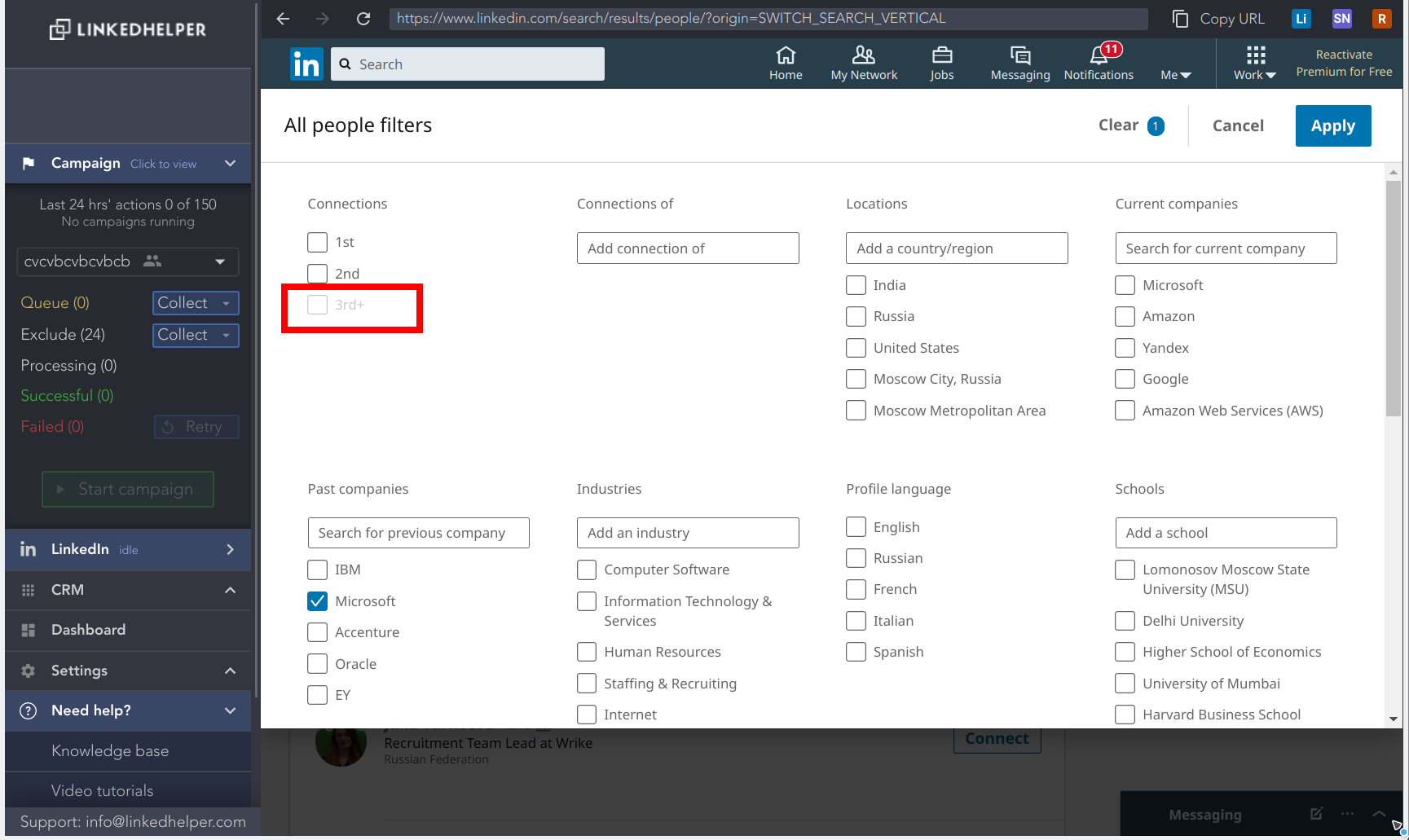Cancel the people filters dialog
This screenshot has width=1409, height=840.
(x=1238, y=125)
